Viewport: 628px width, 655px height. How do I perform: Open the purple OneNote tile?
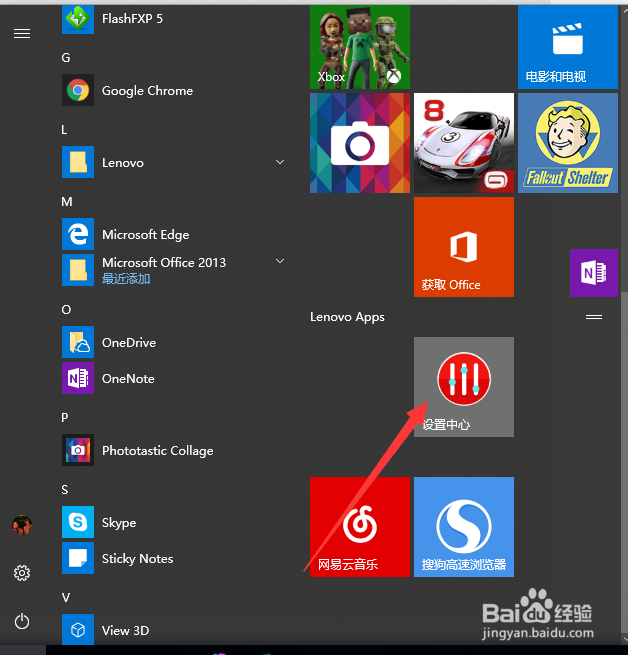pyautogui.click(x=594, y=273)
